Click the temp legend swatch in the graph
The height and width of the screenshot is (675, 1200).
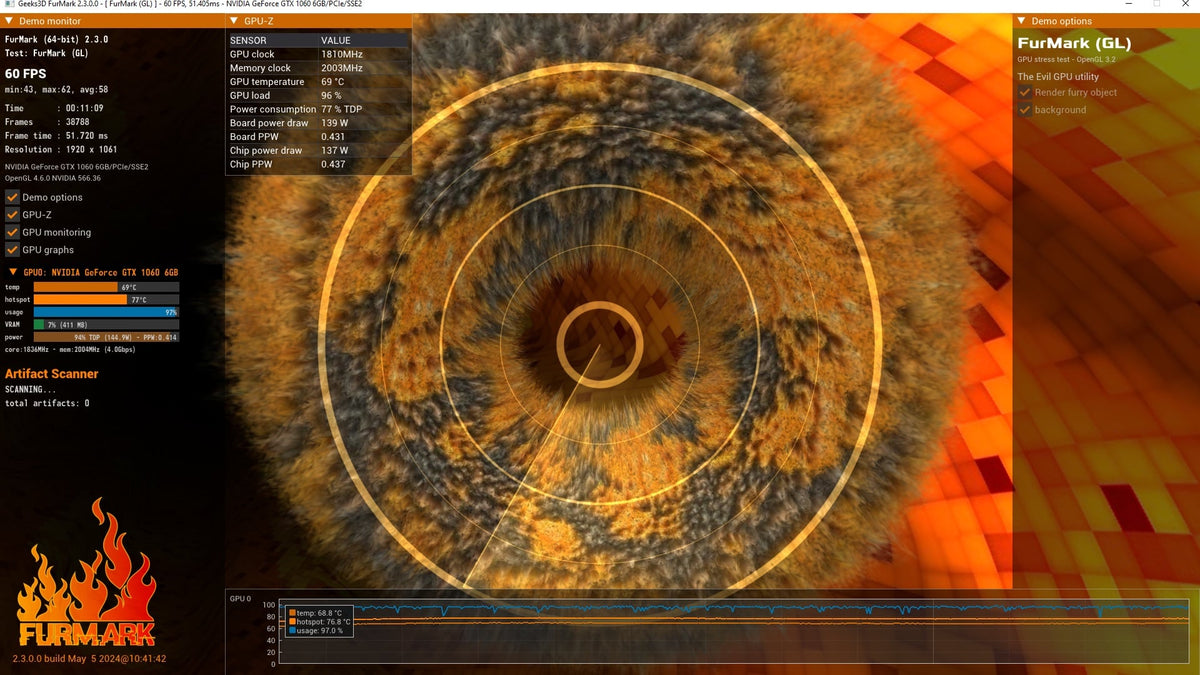[292, 613]
